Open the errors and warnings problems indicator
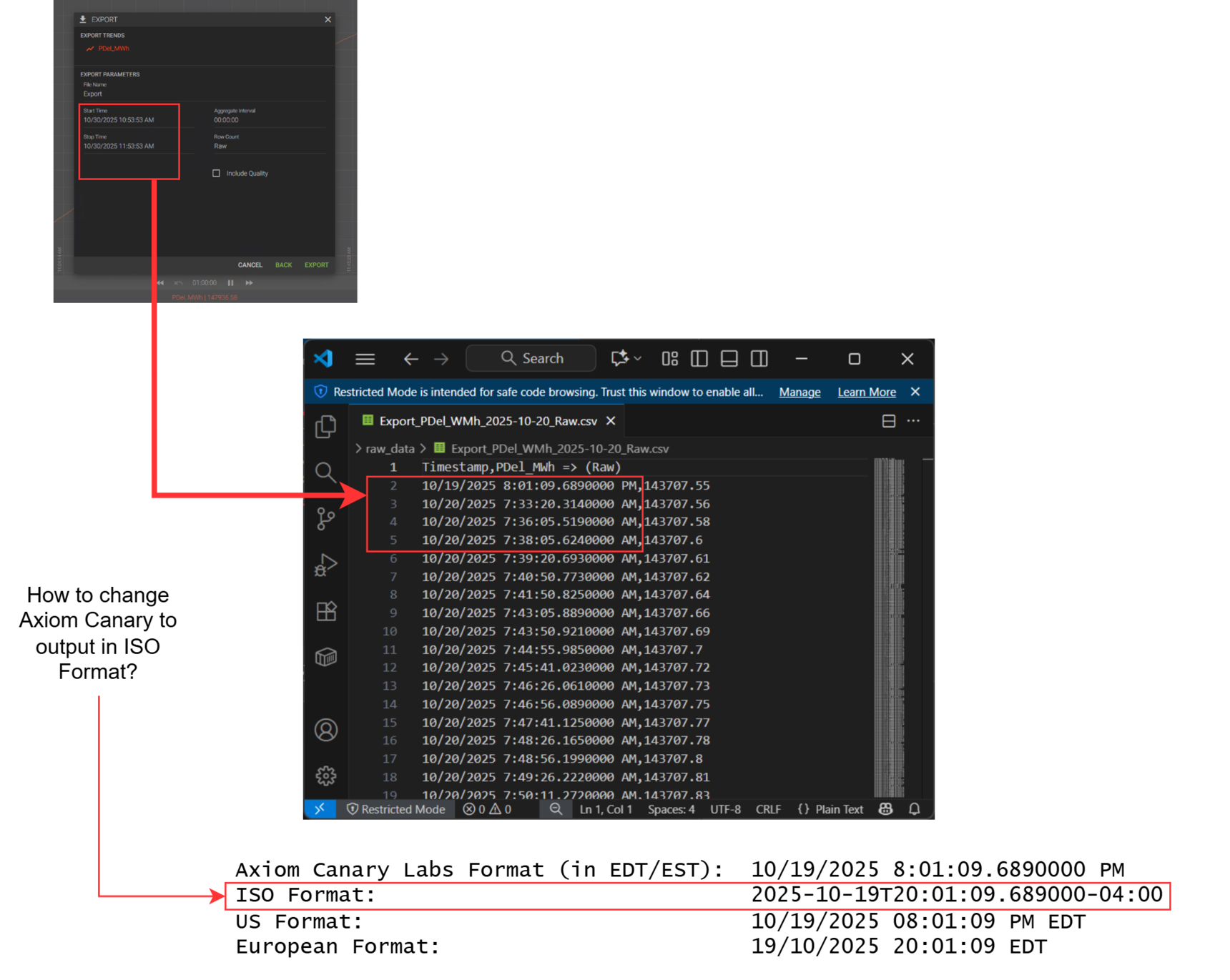Viewport: 1230px width, 980px height. 487,809
